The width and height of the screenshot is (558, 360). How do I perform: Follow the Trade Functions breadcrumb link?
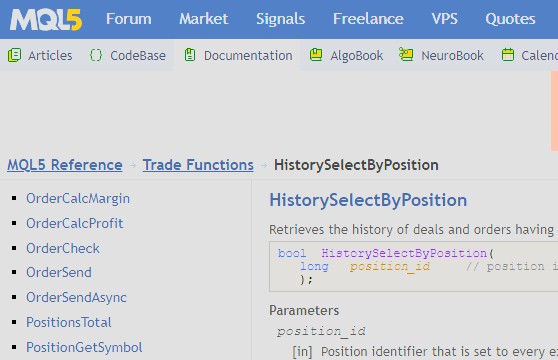[198, 165]
